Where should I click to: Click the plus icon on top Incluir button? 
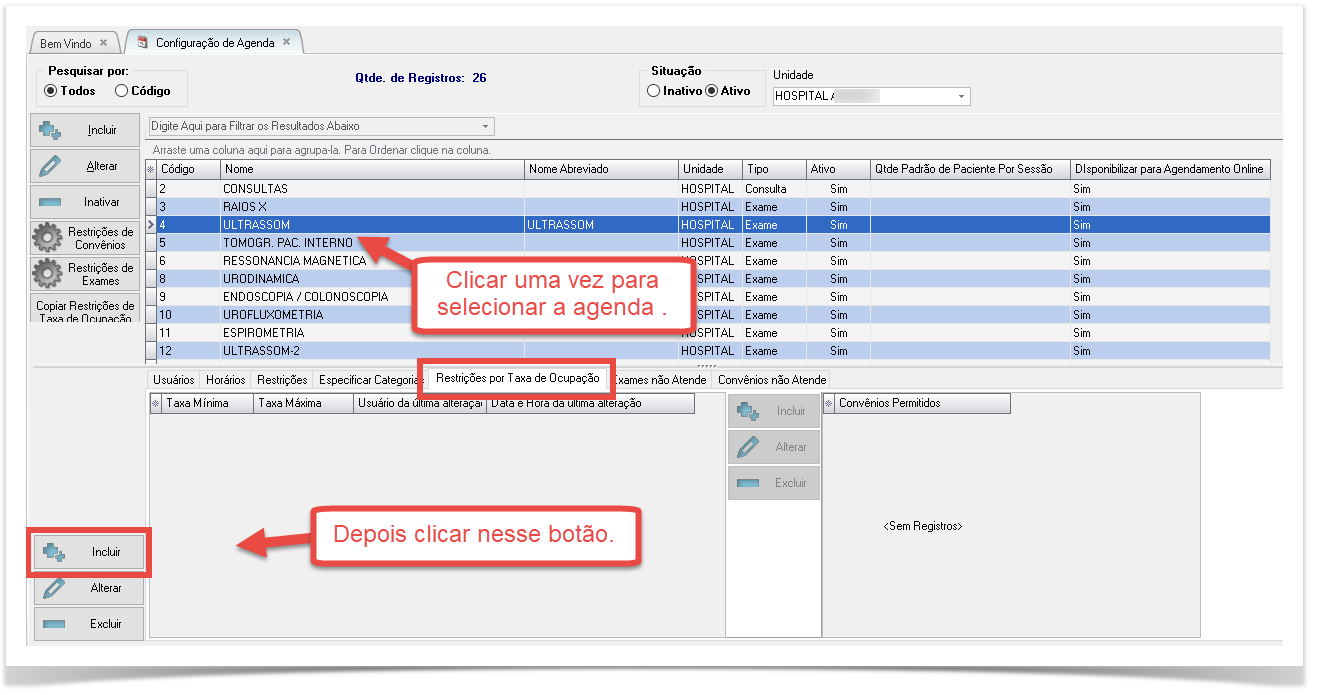click(x=51, y=131)
